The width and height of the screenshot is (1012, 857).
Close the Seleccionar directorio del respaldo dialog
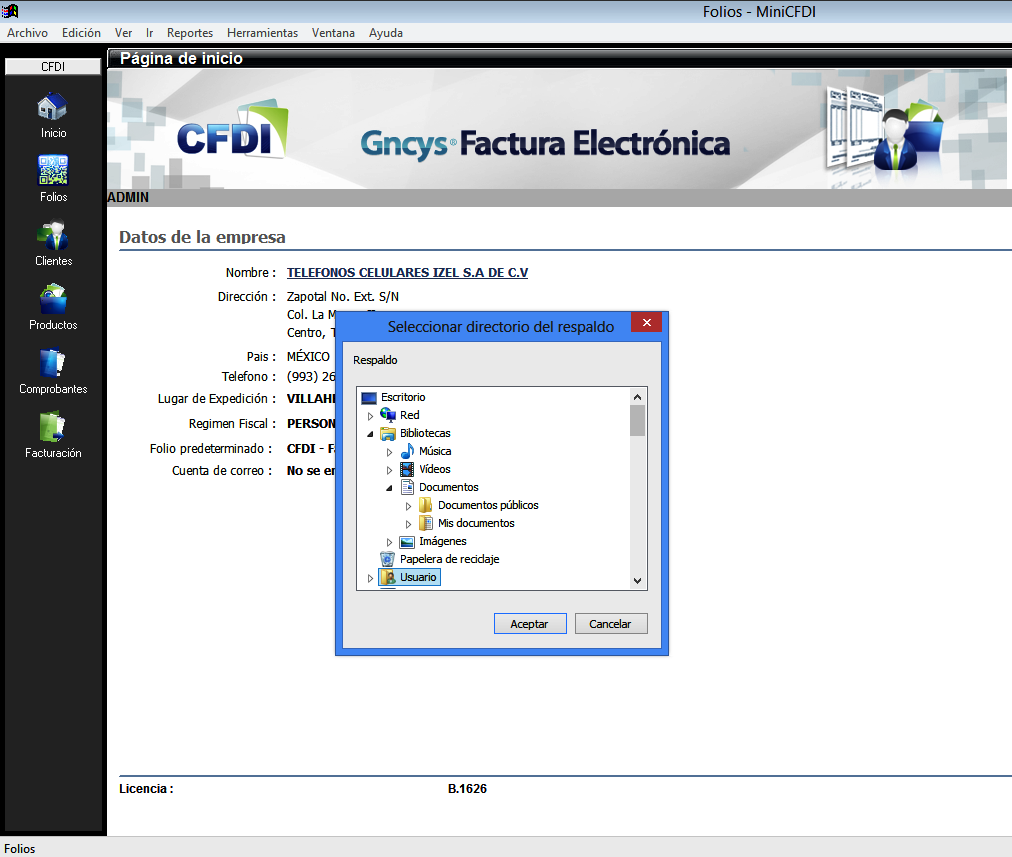click(647, 322)
